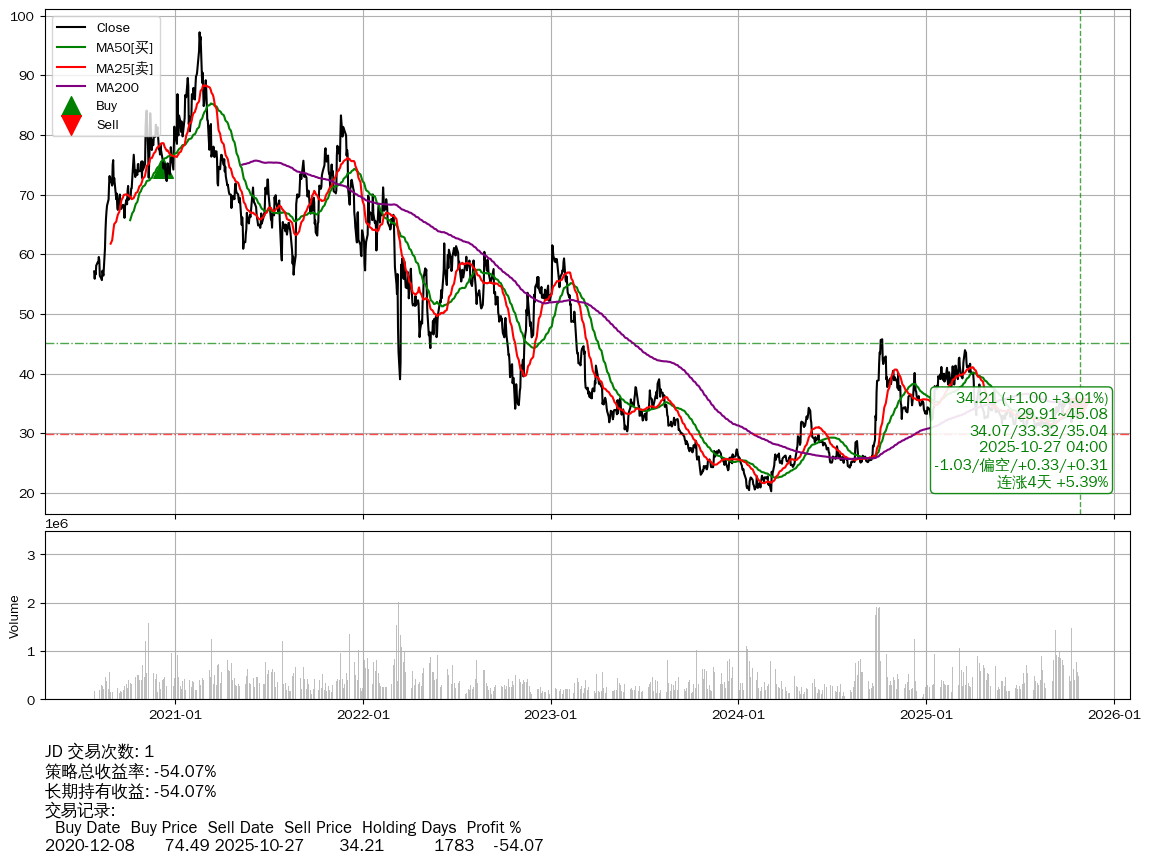Select the Profit % column header
1151x863 pixels.
point(493,828)
